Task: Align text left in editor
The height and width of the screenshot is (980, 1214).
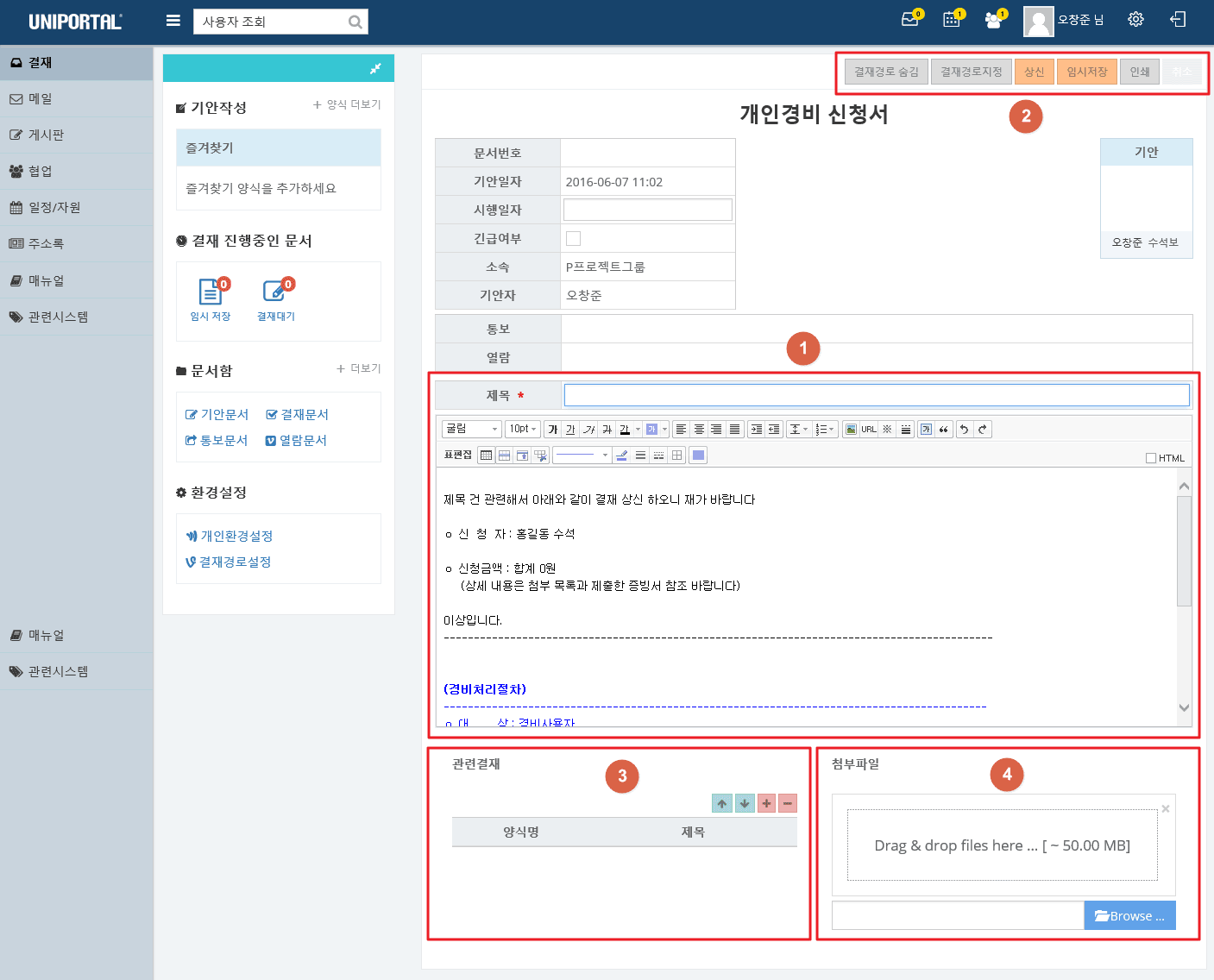Action: pos(681,429)
